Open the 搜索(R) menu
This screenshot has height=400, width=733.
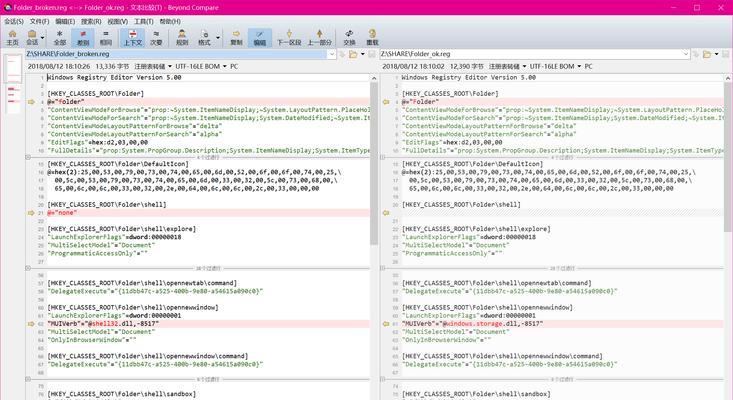(91, 21)
